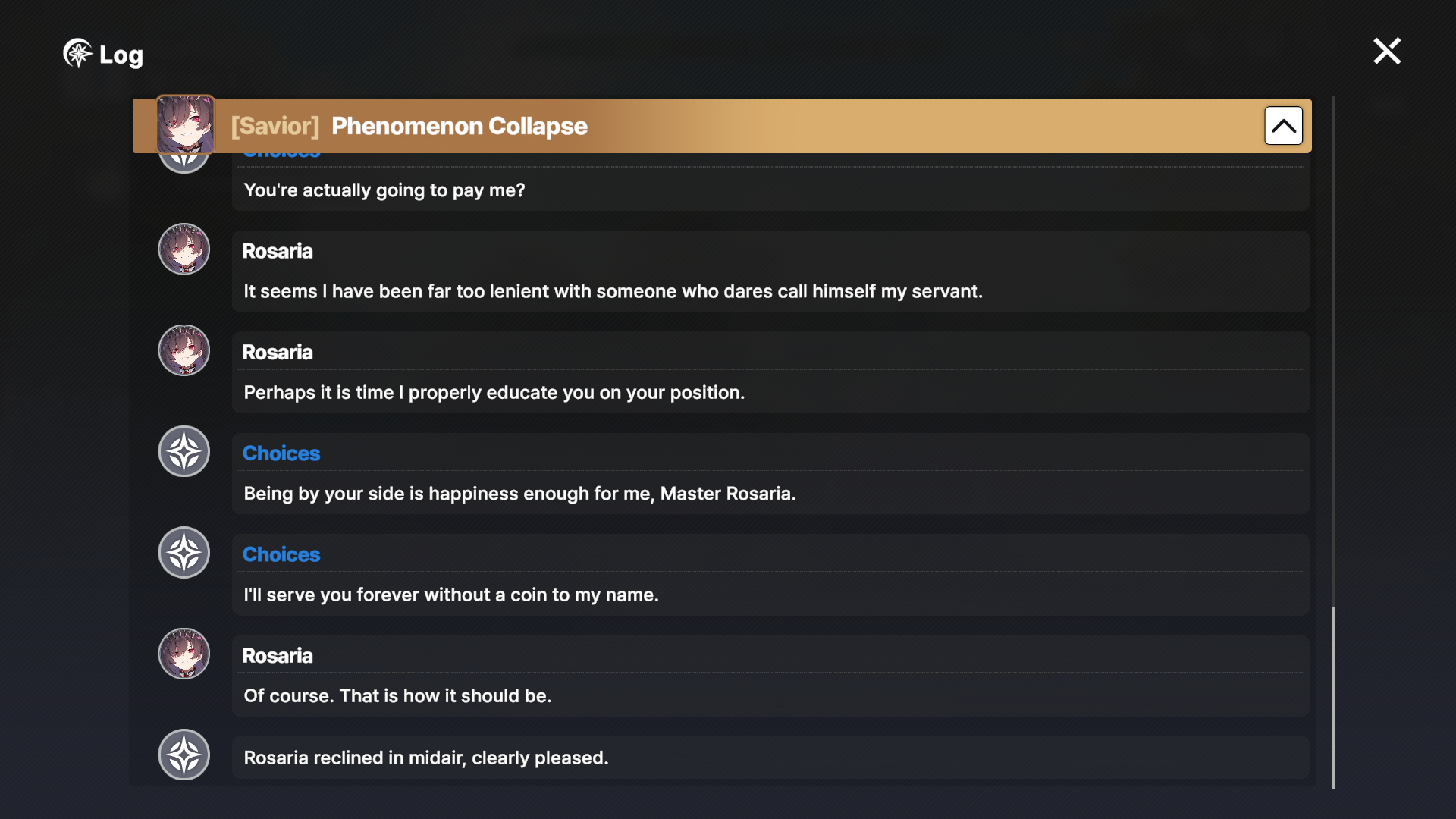Click the "Of course. That is how it should be." line

point(397,696)
